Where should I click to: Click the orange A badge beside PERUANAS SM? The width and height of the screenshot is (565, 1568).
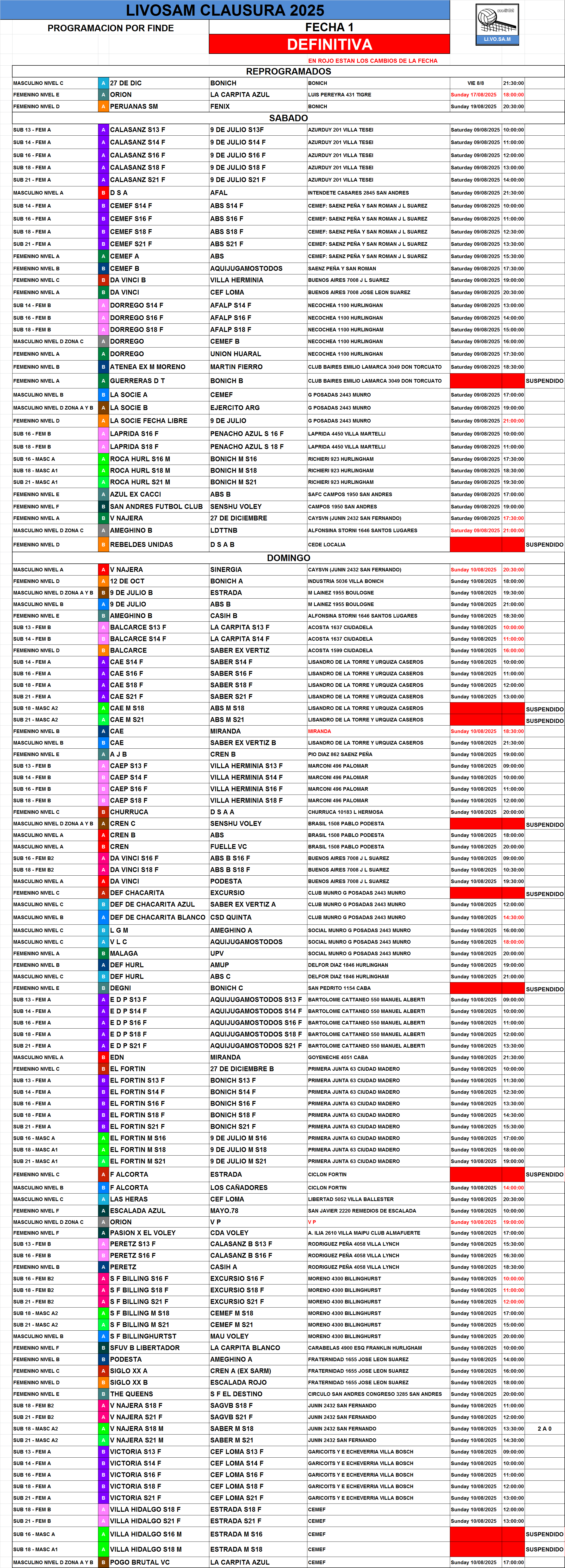(103, 107)
